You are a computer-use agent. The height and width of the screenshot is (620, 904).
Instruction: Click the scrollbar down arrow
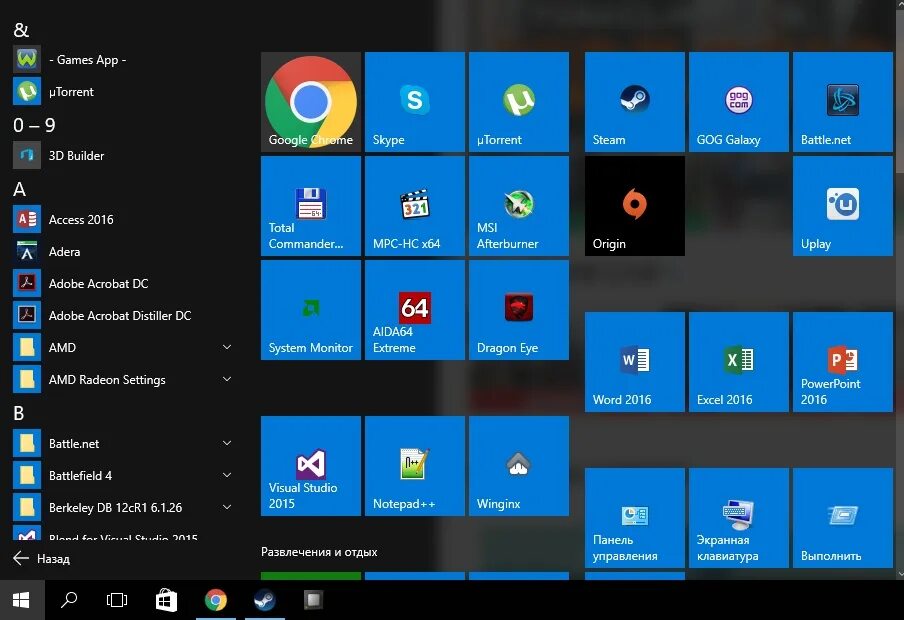899,574
